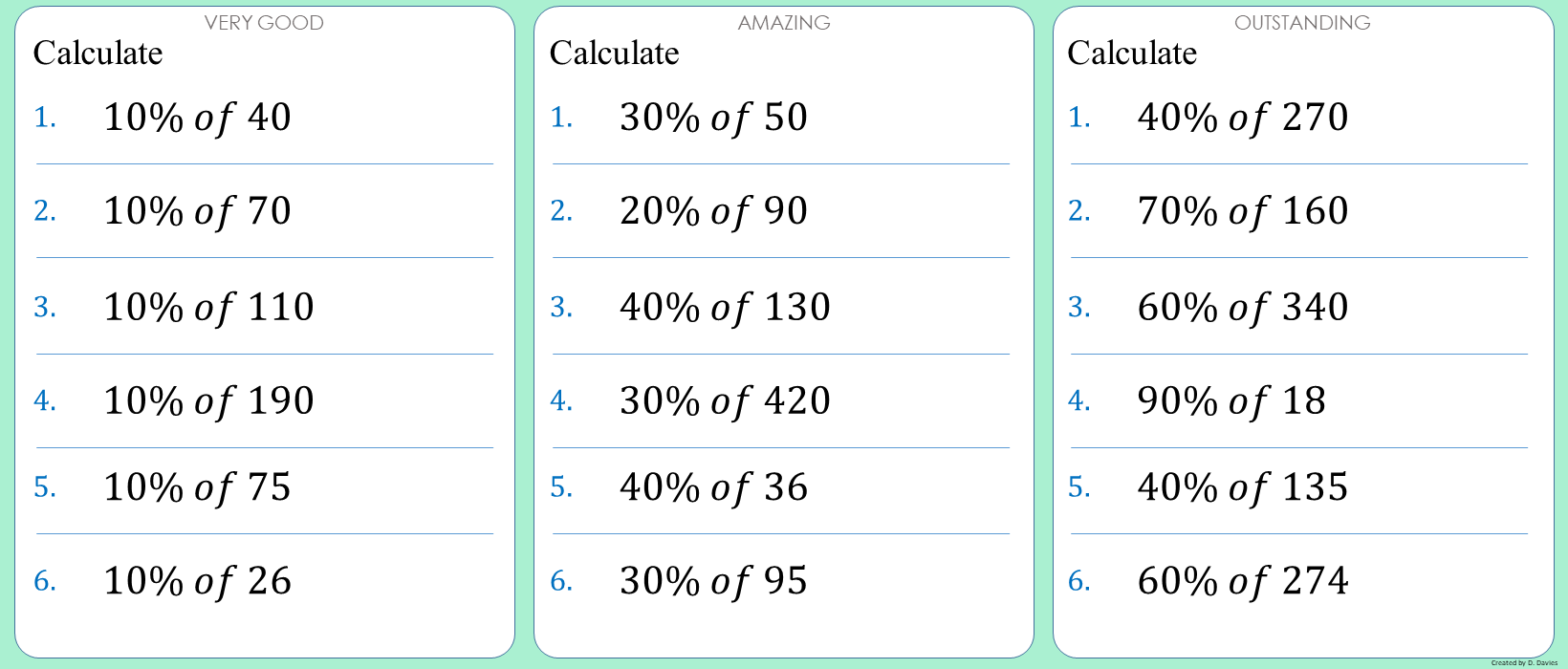
Task: Select the '30% of 95' question
Action: 713,581
